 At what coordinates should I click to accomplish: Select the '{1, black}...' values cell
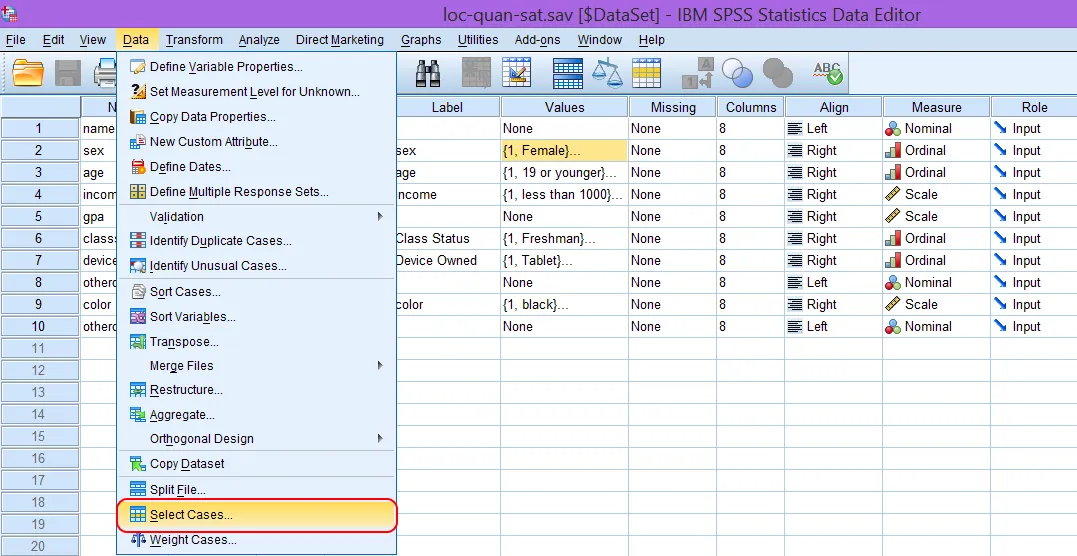point(564,304)
